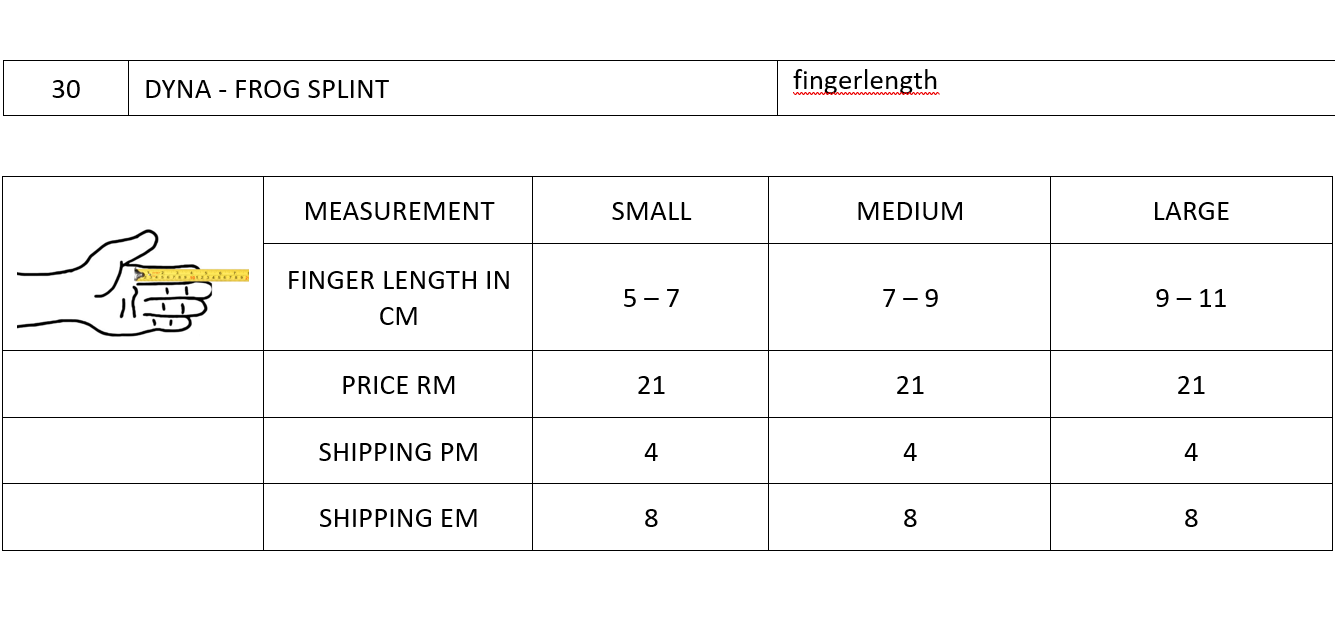Select the "SHIPPING EM" row label
The image size is (1335, 643).
(x=398, y=518)
